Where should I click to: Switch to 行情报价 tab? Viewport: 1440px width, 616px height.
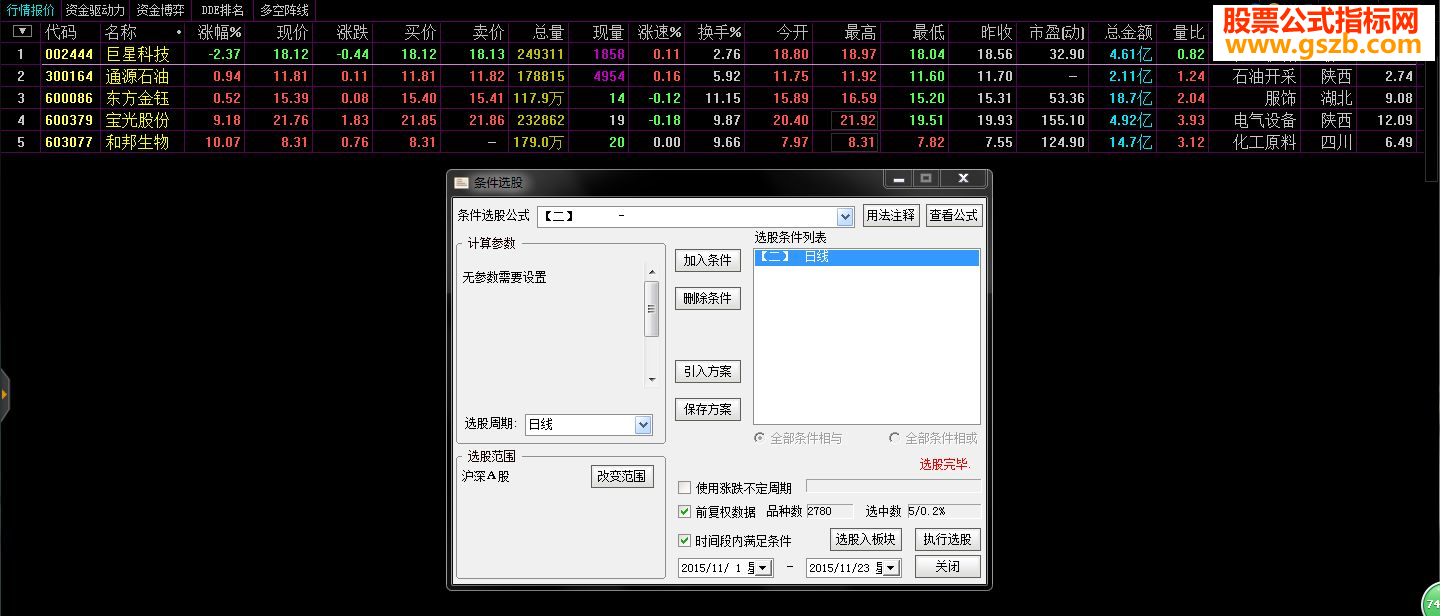point(31,10)
